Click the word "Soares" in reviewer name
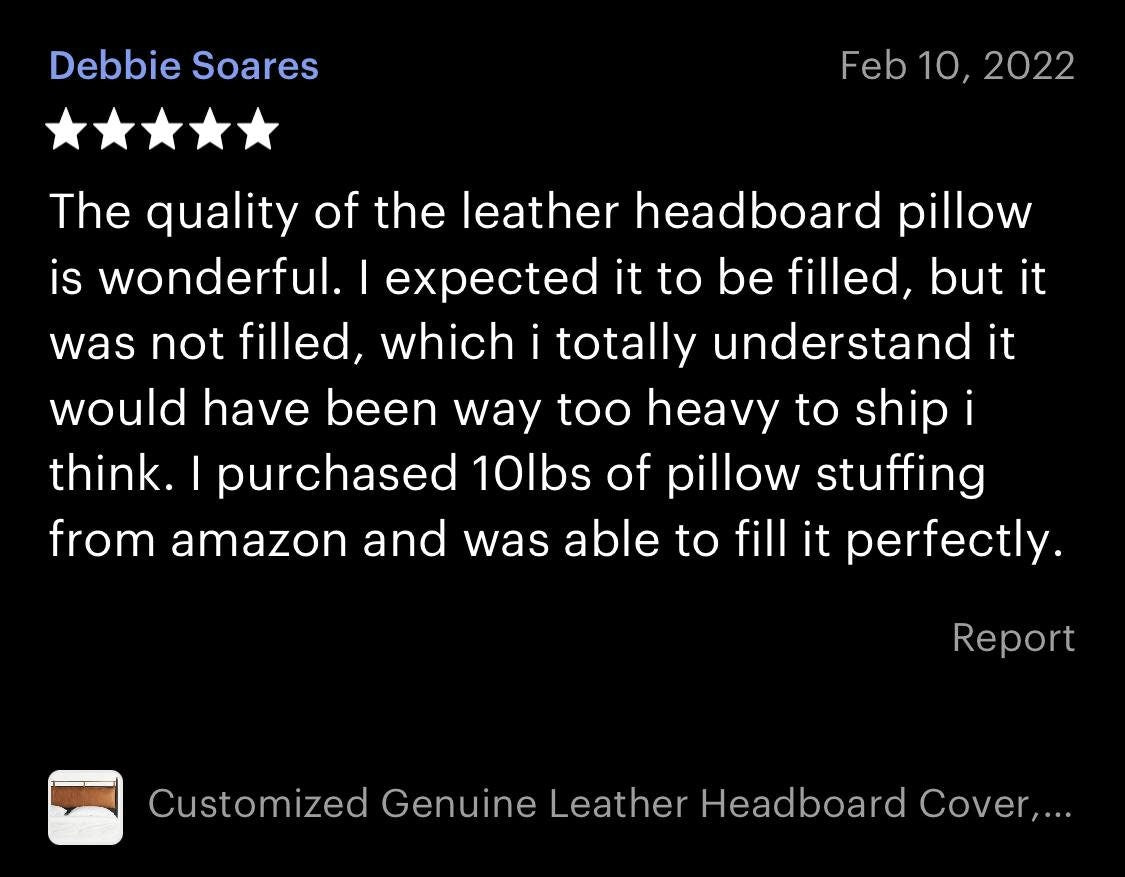The width and height of the screenshot is (1125, 877). pos(255,66)
